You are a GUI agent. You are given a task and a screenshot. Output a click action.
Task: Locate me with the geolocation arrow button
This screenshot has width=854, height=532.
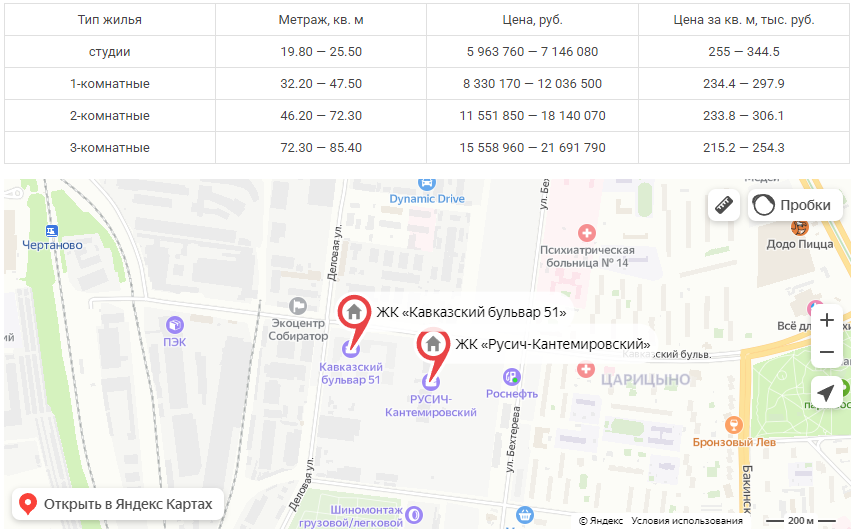tap(827, 392)
